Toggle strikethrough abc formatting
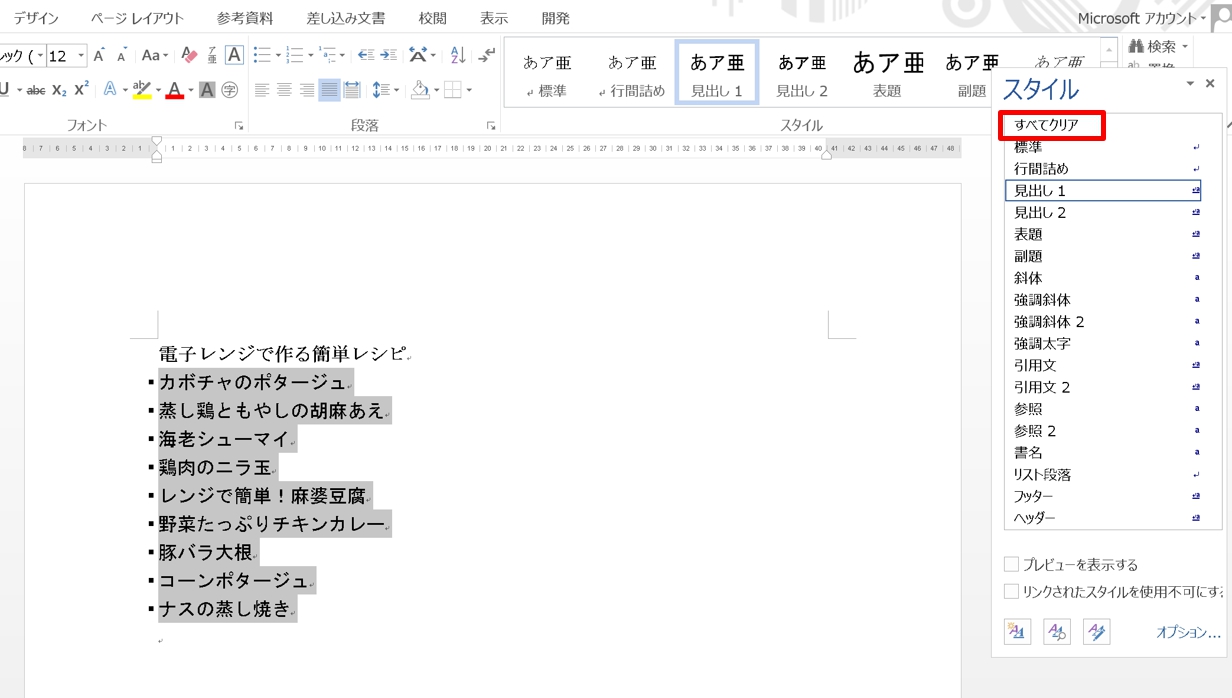This screenshot has width=1232, height=698. 36,90
